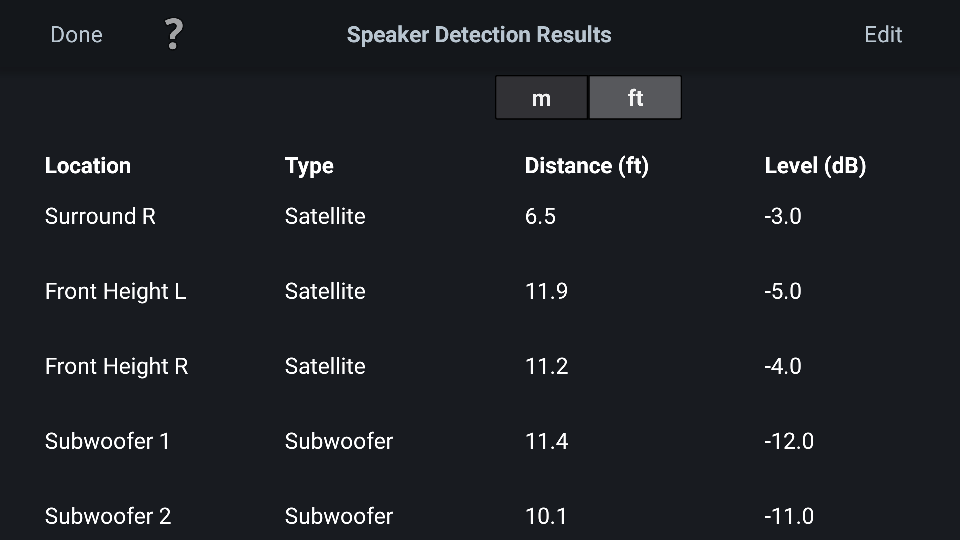Tap Subwoofer 1 type Subwoofer cell

339,441
